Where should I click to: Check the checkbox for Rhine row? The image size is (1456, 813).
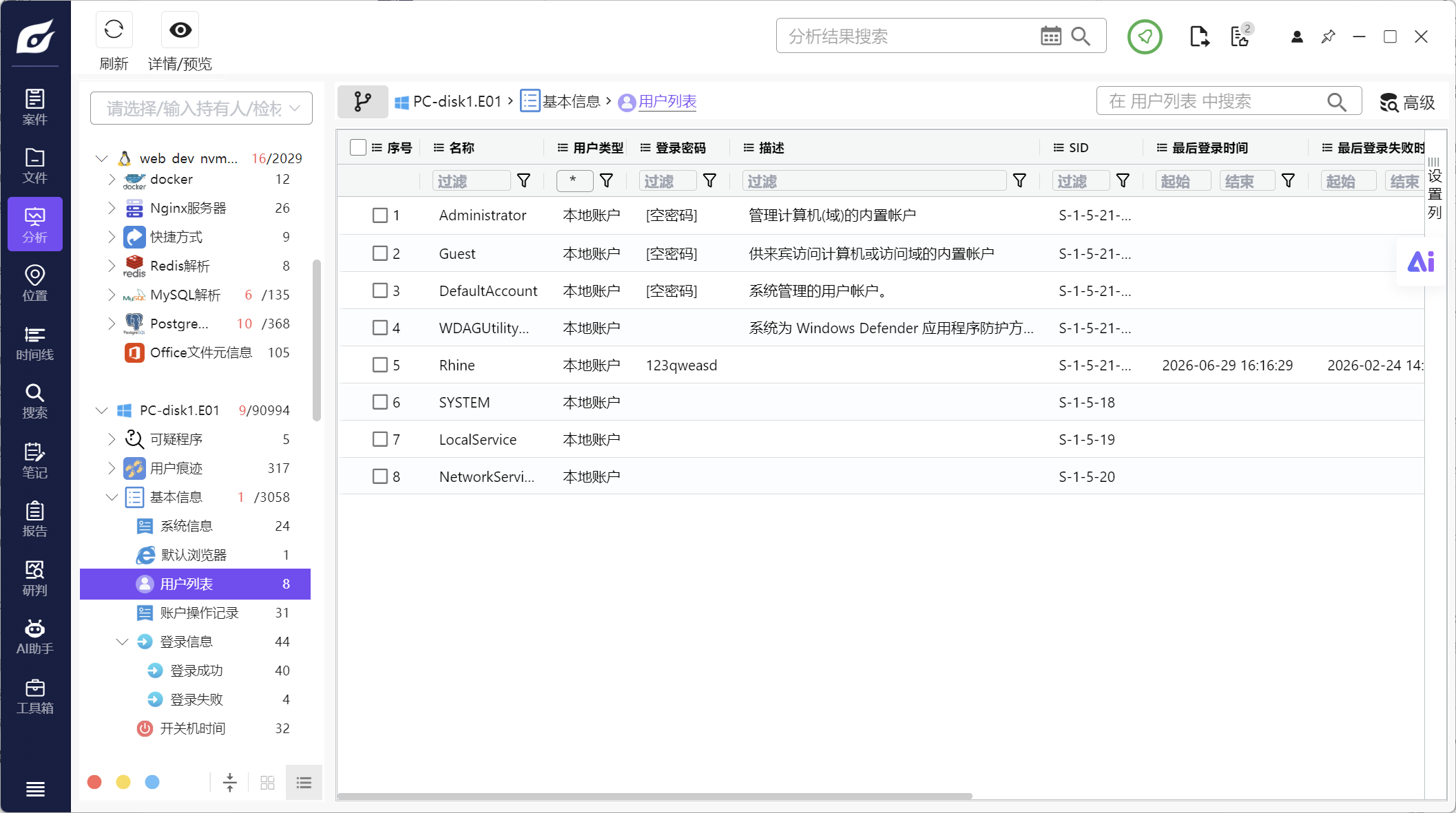(x=380, y=365)
